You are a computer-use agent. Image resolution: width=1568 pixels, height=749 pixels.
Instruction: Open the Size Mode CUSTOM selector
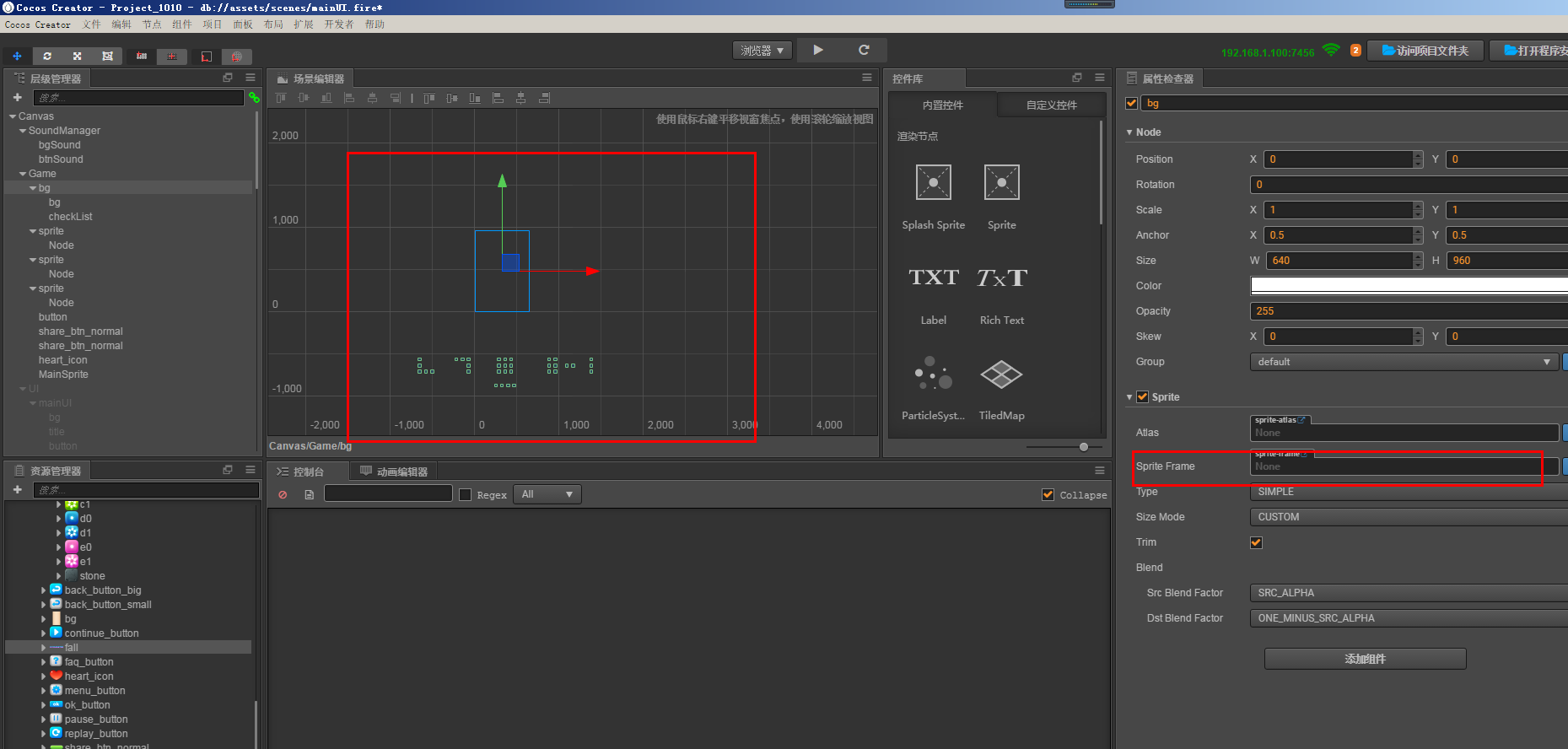pos(1409,517)
